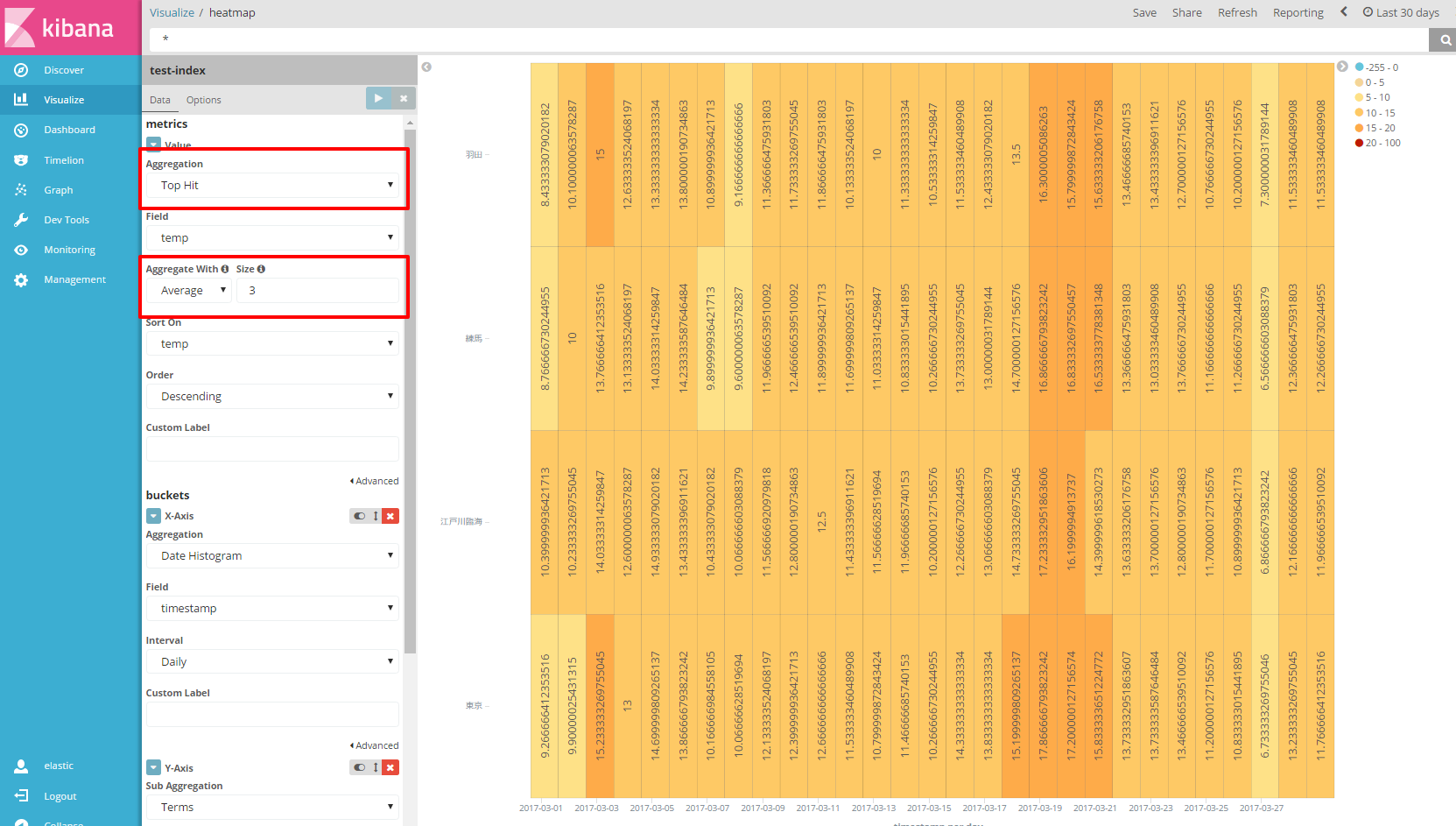Disable the X-Axis bucket toggle
Screen dimensions: 1456x826
point(360,515)
